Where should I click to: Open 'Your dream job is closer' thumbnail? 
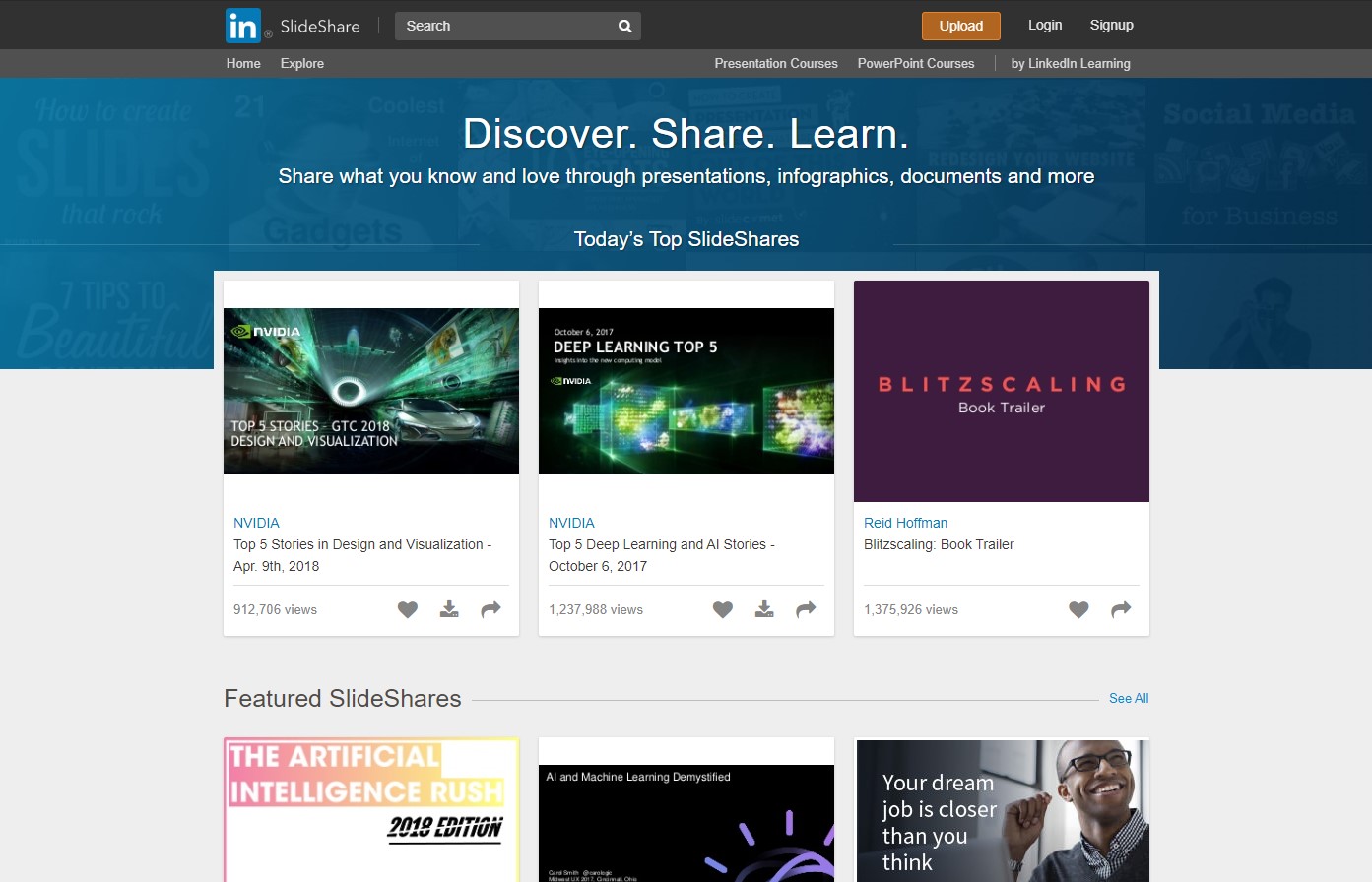pos(1002,810)
